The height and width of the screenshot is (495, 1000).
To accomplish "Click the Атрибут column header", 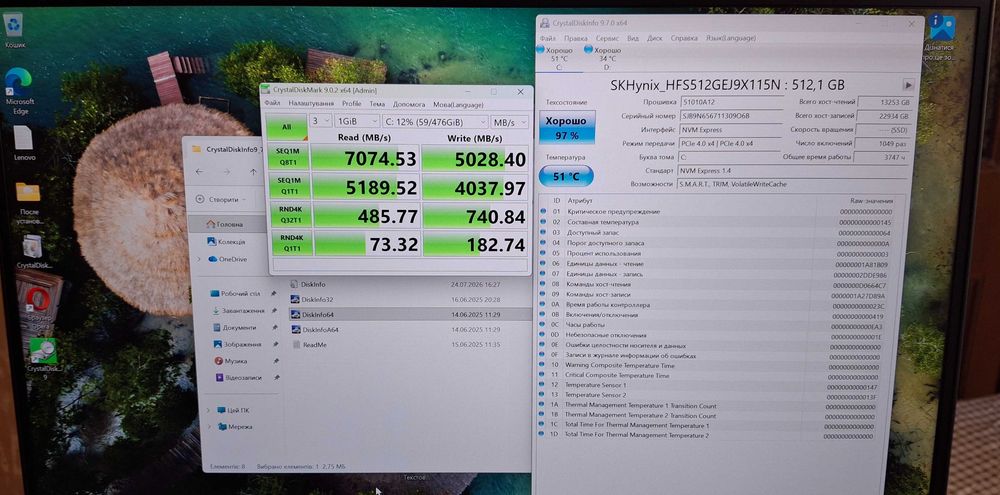I will coord(580,201).
